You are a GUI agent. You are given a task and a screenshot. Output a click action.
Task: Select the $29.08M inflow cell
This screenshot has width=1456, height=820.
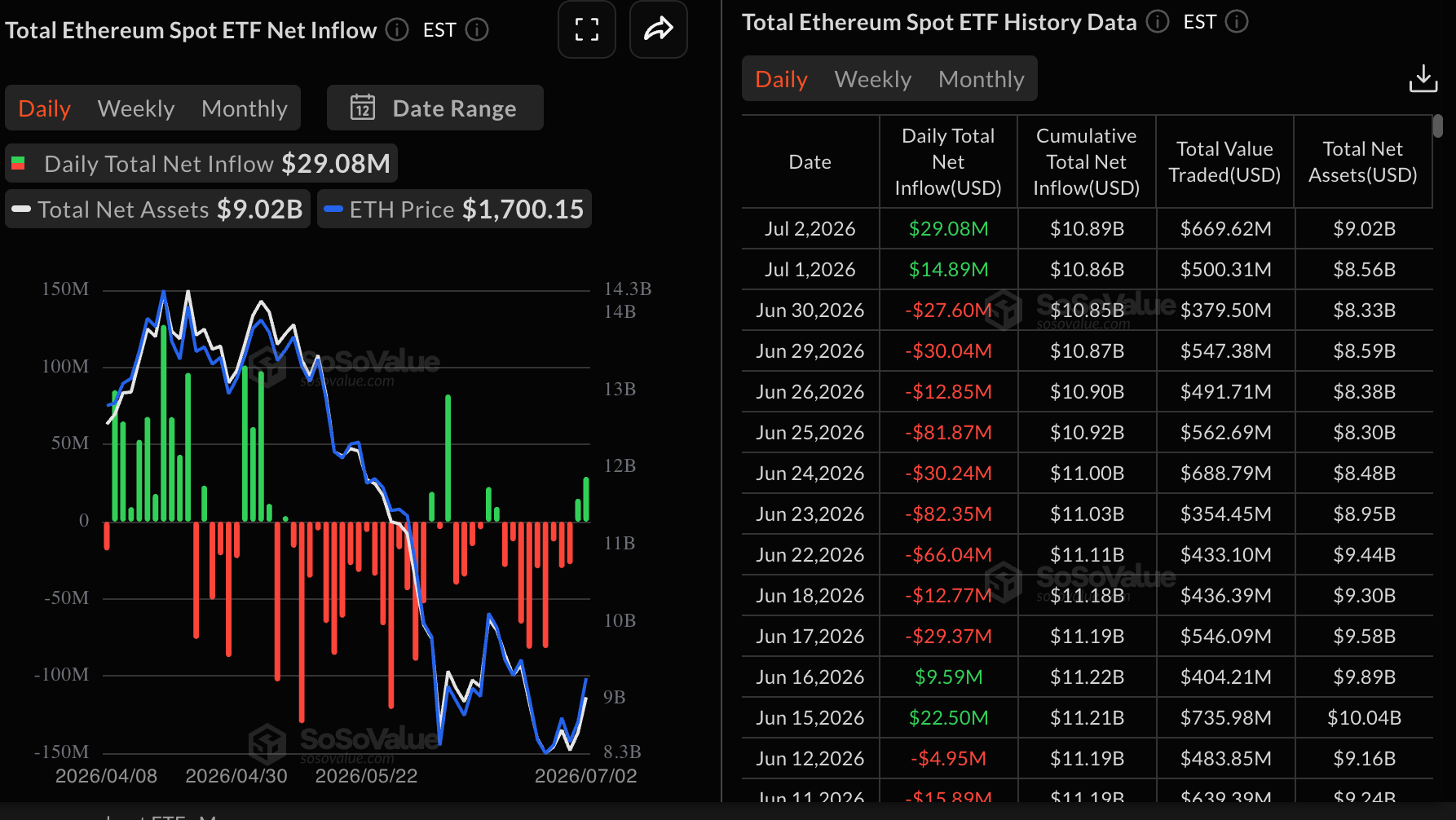[x=948, y=229]
